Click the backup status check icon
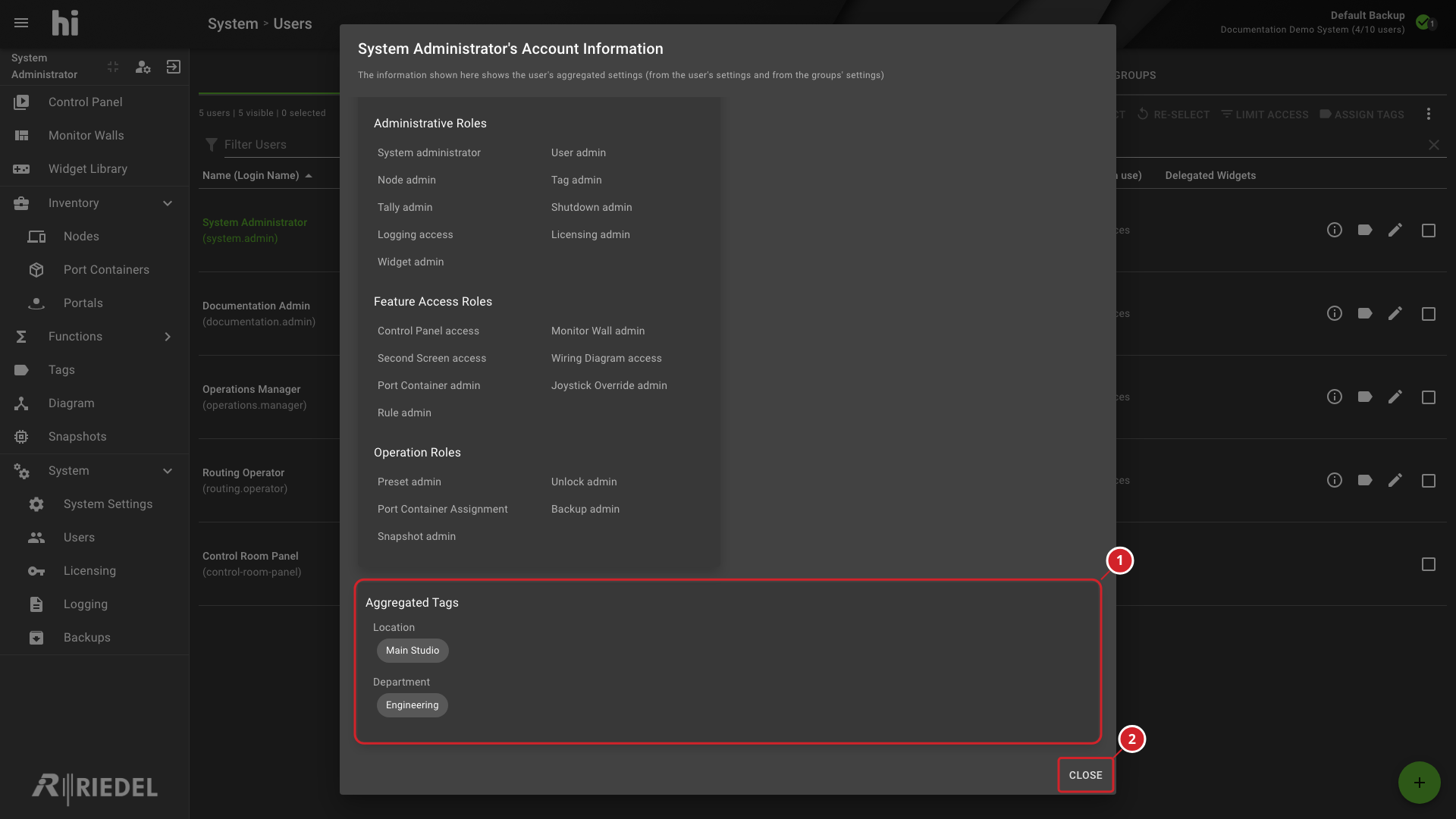Screen dimensions: 1456x819 pos(1423,22)
